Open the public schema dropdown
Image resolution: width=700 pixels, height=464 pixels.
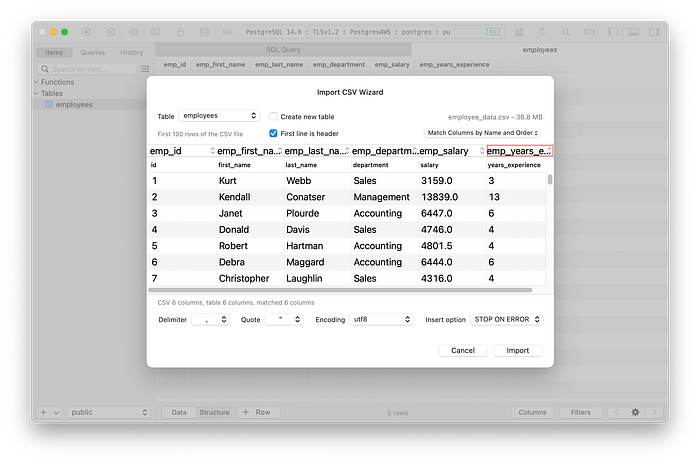(108, 412)
